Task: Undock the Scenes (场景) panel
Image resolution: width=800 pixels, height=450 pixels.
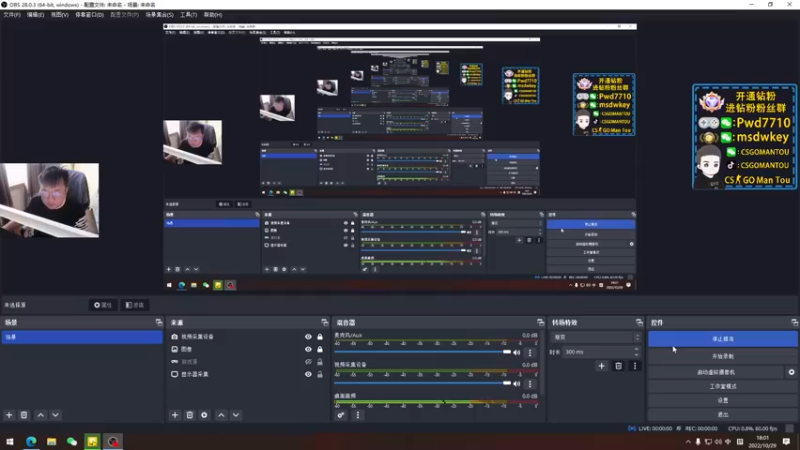Action: pyautogui.click(x=159, y=322)
